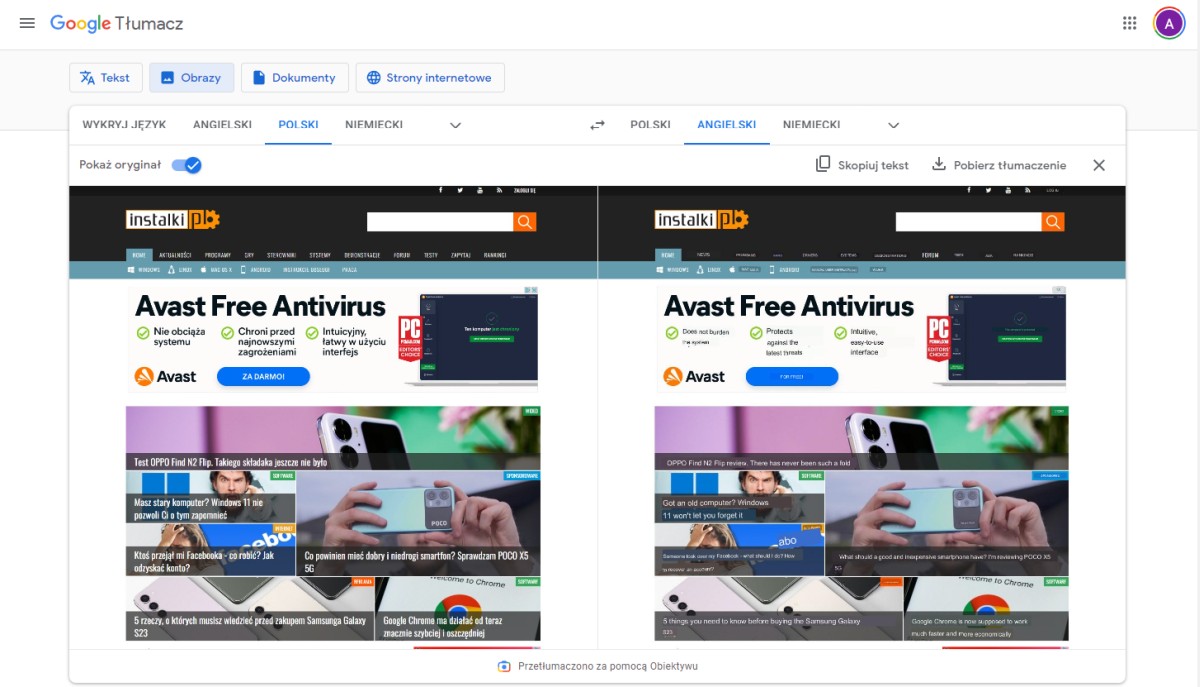Open the Google apps grid
The height and width of the screenshot is (687, 1200).
pos(1129,23)
